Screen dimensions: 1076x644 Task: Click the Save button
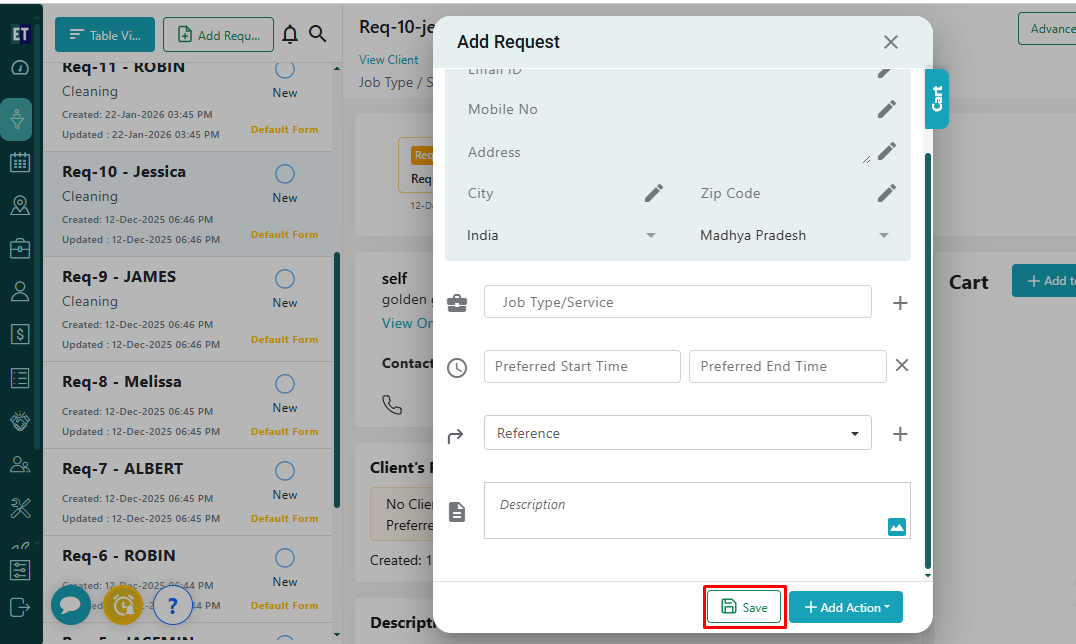(x=744, y=607)
